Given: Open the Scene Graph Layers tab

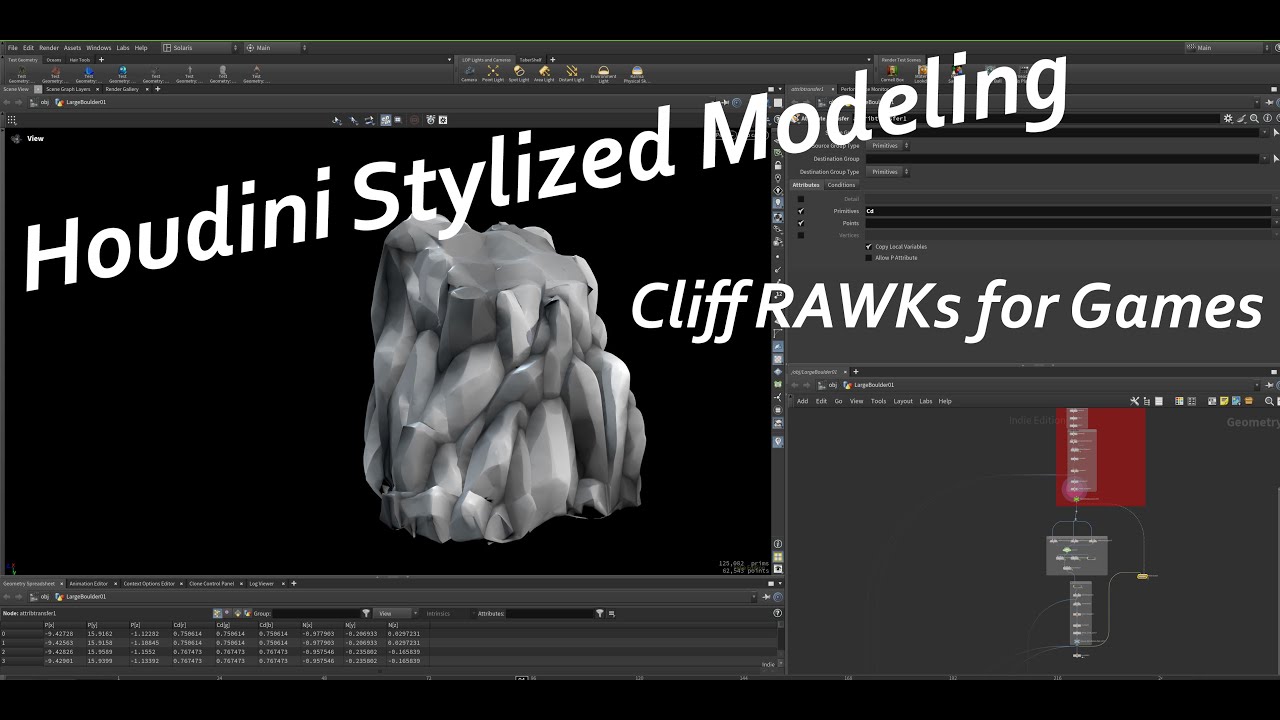Looking at the screenshot, I should coord(69,89).
